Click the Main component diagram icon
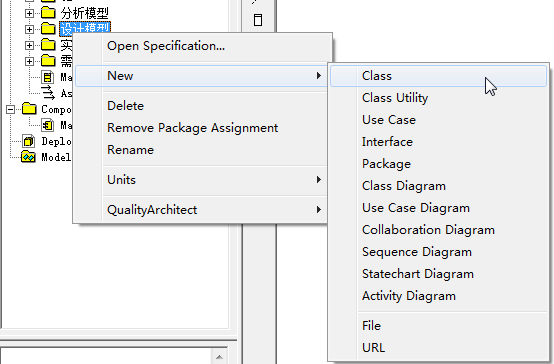Screen dimensions: 554x364 pos(47,125)
